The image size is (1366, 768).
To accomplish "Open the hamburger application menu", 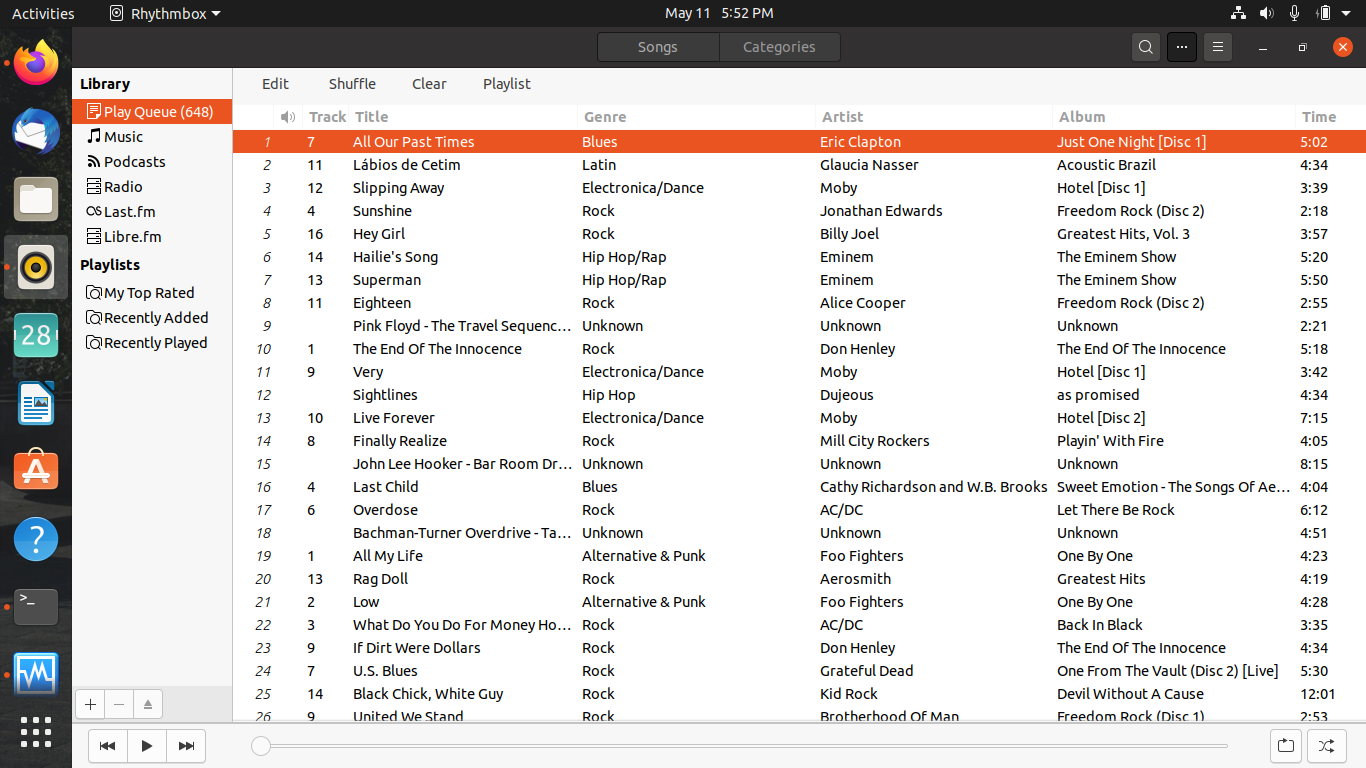I will (x=1217, y=47).
